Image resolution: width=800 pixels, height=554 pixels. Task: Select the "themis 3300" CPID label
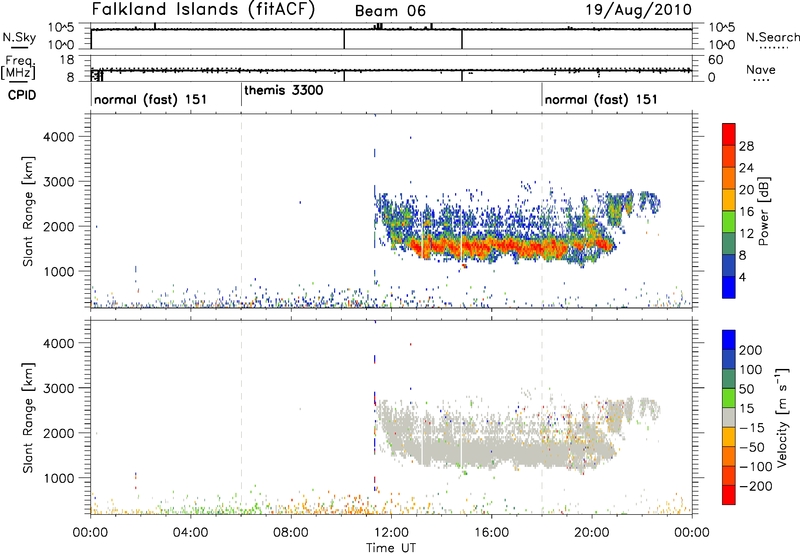(284, 90)
